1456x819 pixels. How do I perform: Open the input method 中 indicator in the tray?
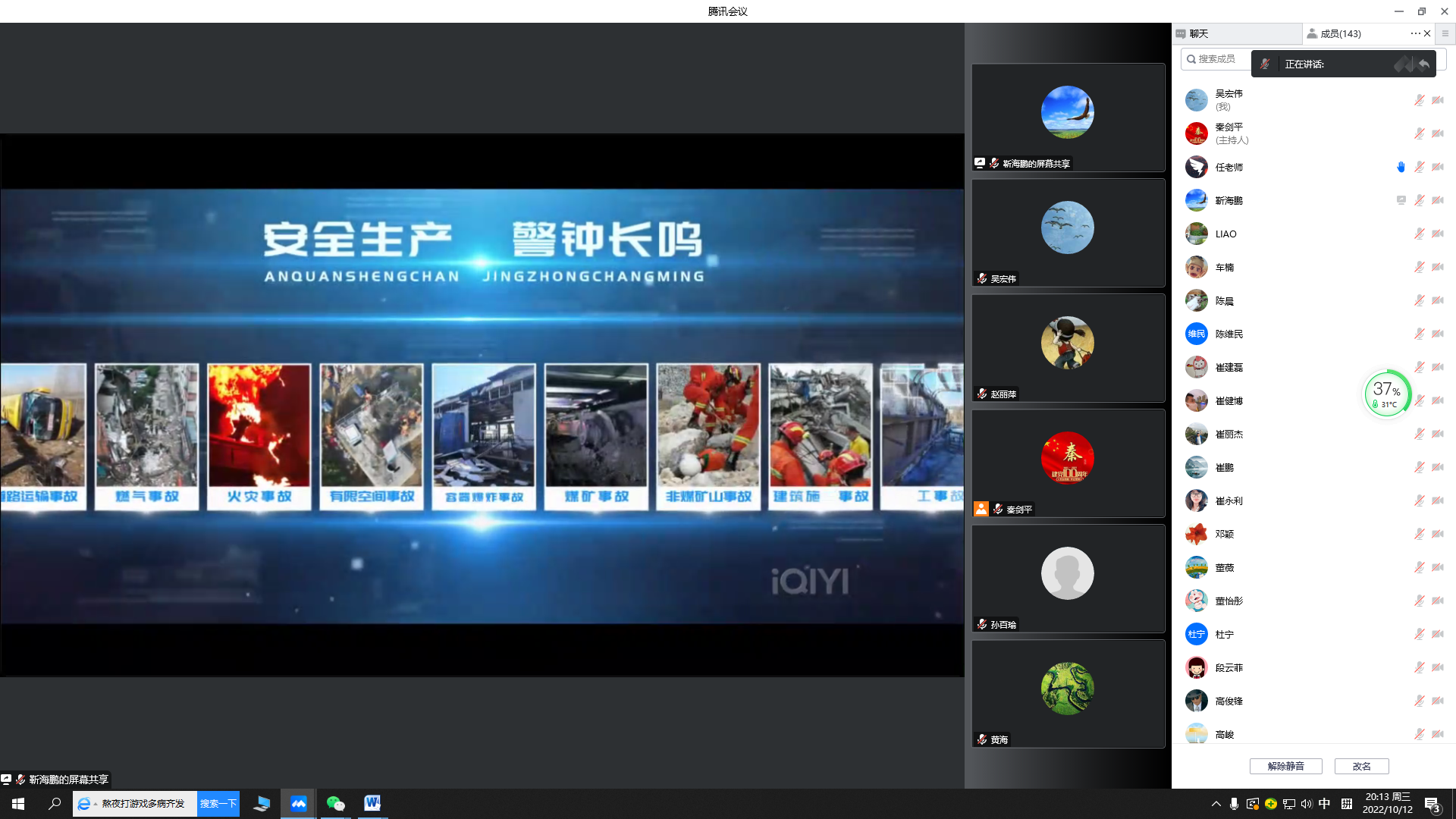pos(1324,804)
